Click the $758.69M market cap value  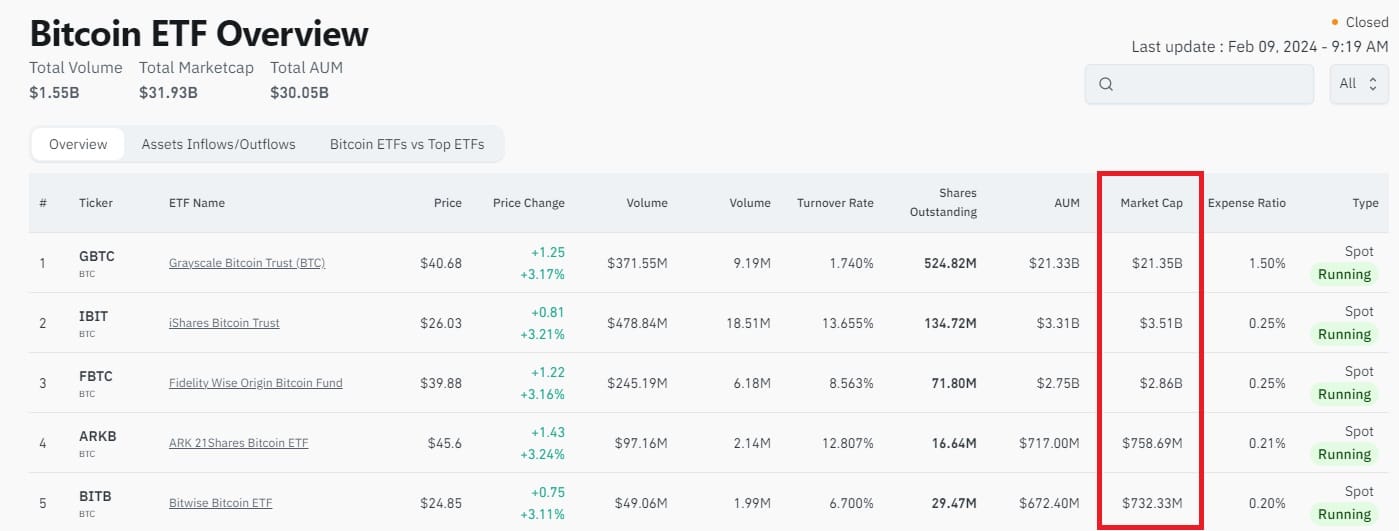(x=1152, y=443)
